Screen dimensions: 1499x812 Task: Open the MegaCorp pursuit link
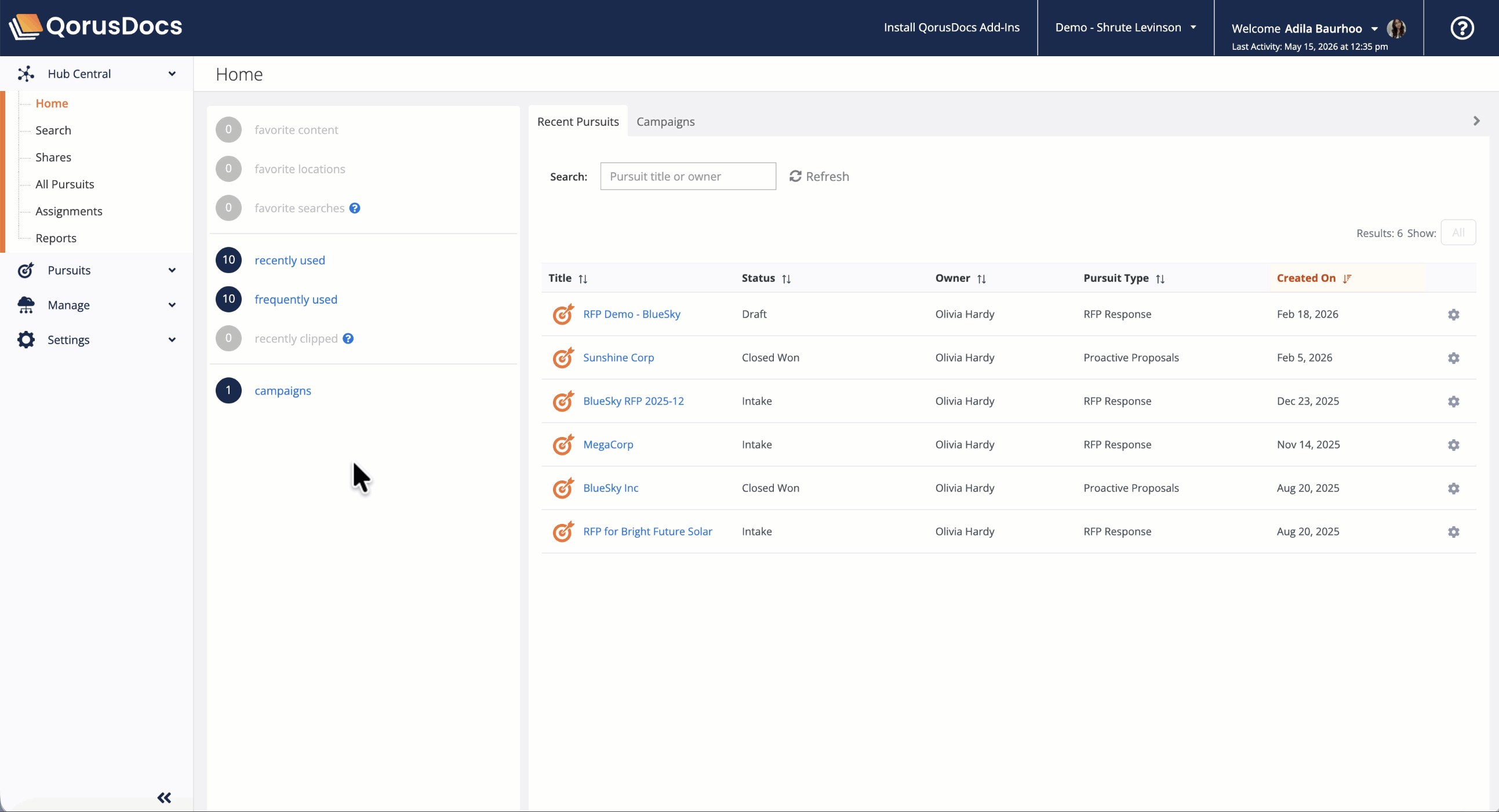click(x=608, y=445)
